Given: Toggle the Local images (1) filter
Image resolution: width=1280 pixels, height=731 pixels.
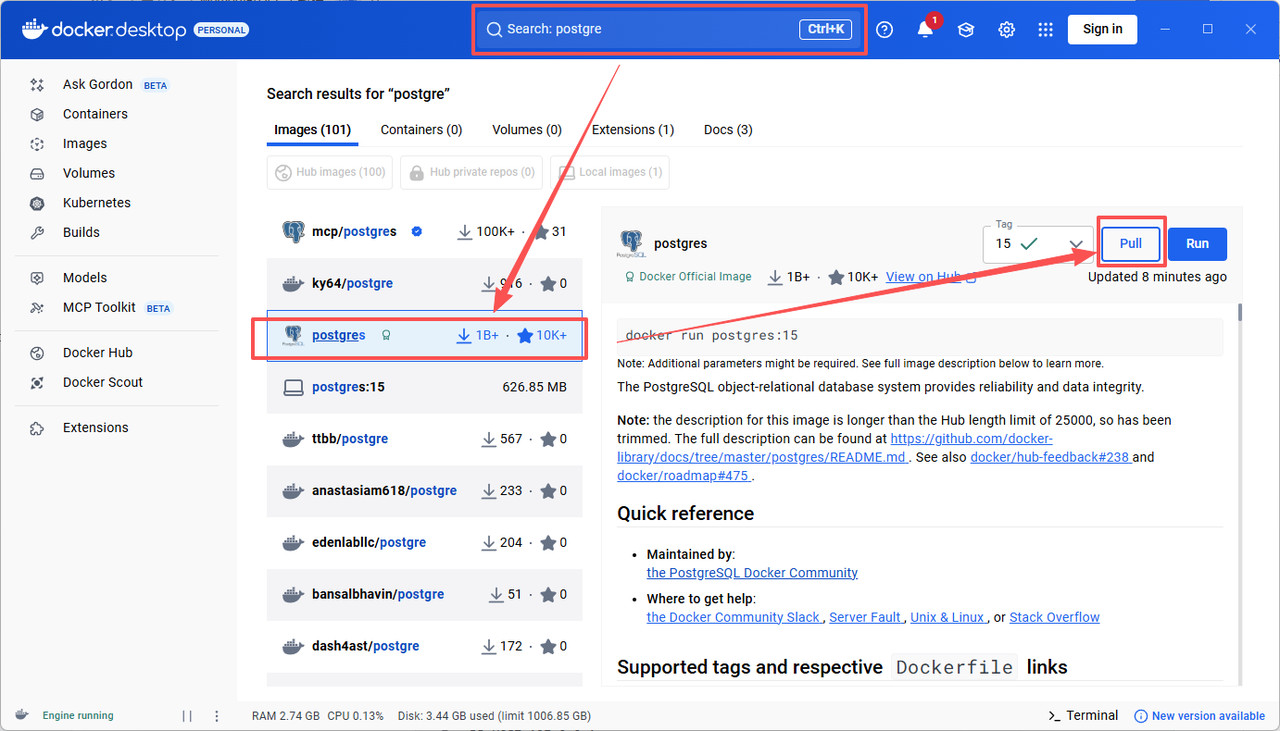Looking at the screenshot, I should (609, 172).
